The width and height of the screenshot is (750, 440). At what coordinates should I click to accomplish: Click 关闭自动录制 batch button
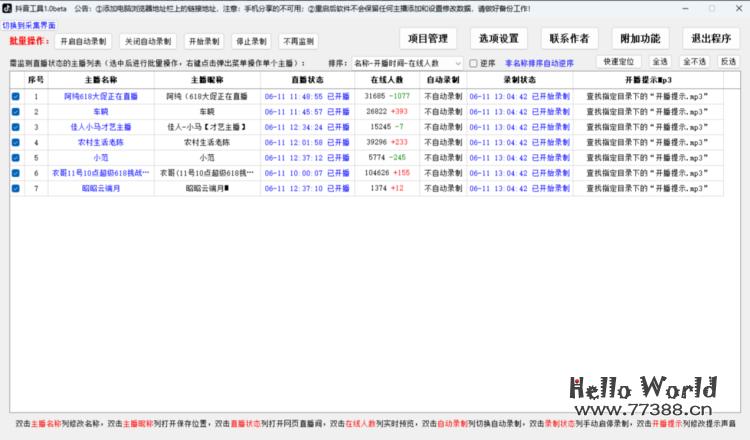pos(148,42)
